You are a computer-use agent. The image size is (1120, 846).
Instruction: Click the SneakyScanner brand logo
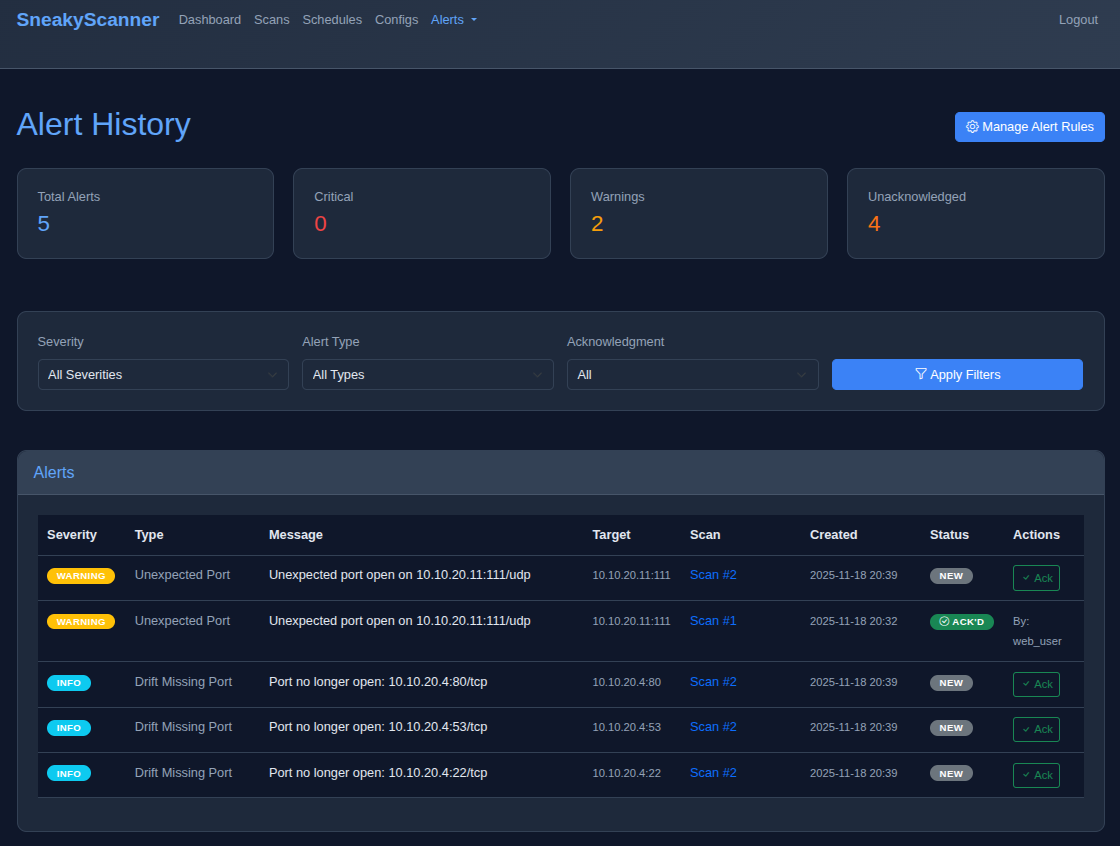click(87, 19)
